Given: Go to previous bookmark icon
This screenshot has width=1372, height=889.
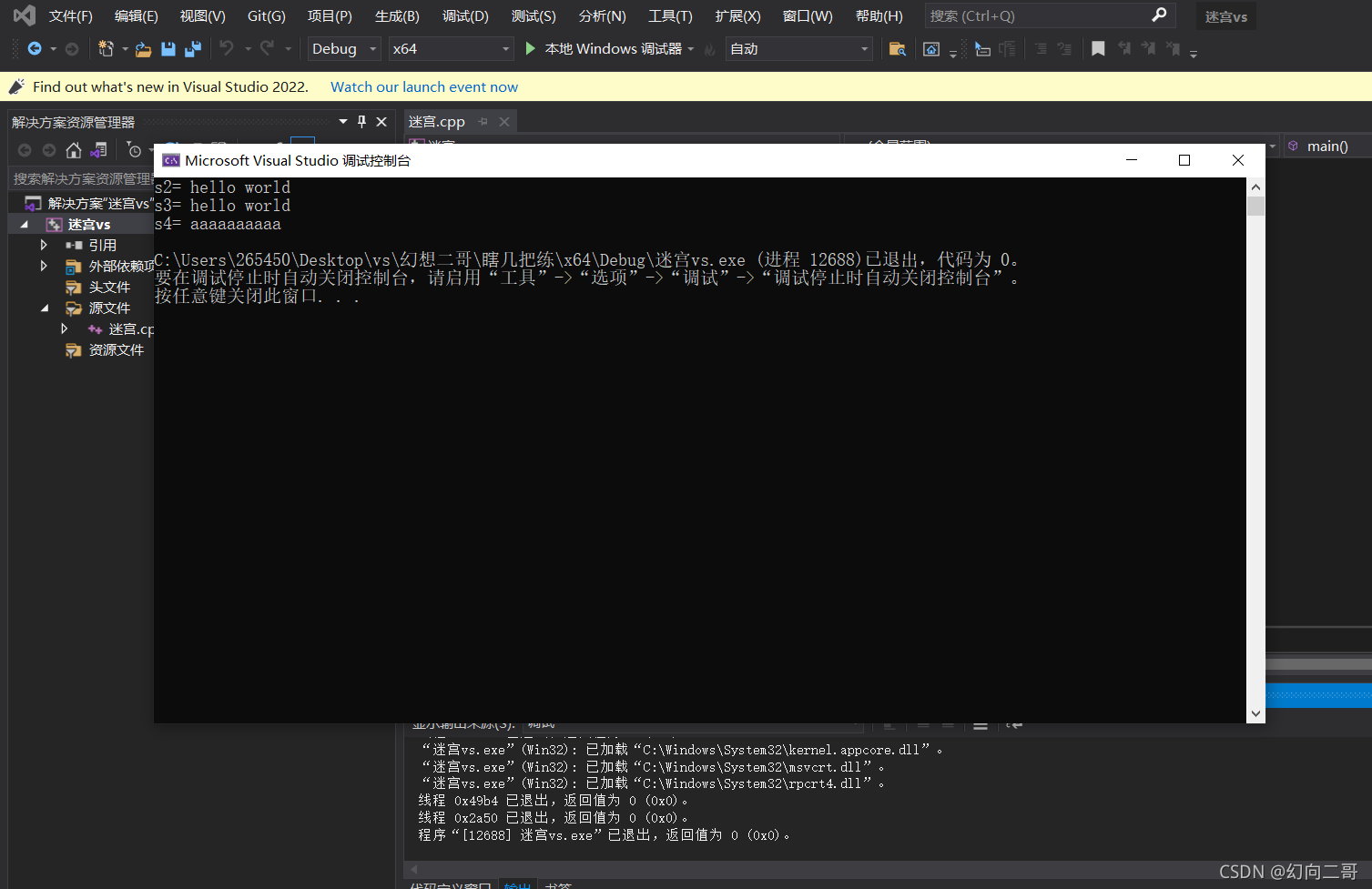Looking at the screenshot, I should [x=1124, y=49].
